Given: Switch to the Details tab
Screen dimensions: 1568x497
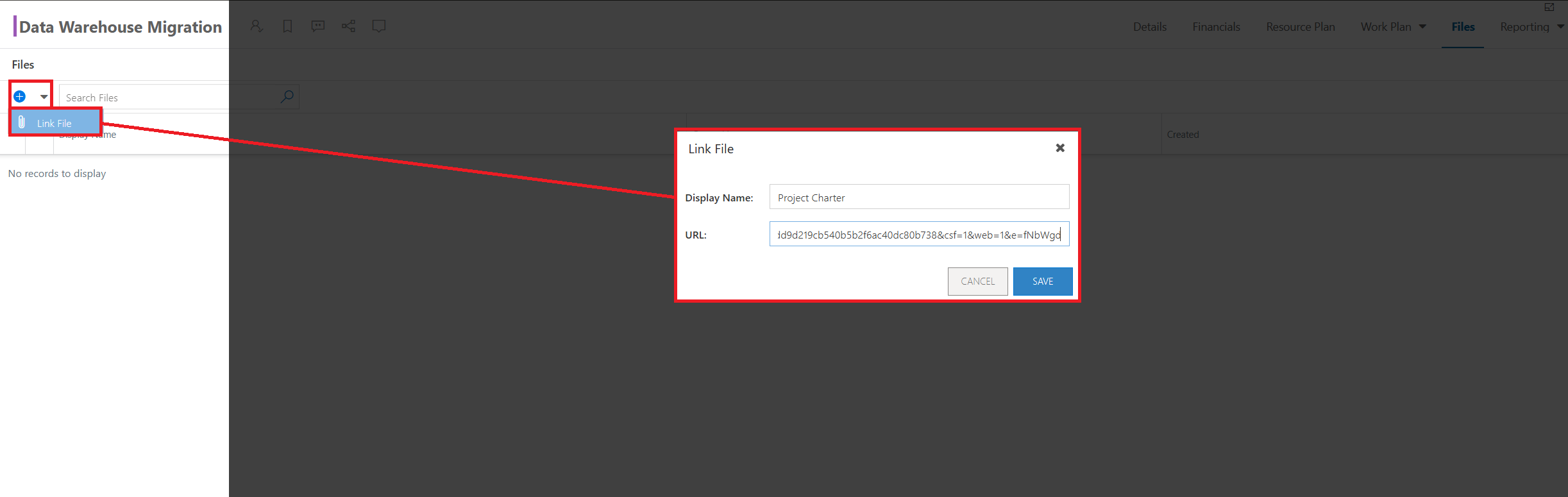Looking at the screenshot, I should (x=1150, y=27).
